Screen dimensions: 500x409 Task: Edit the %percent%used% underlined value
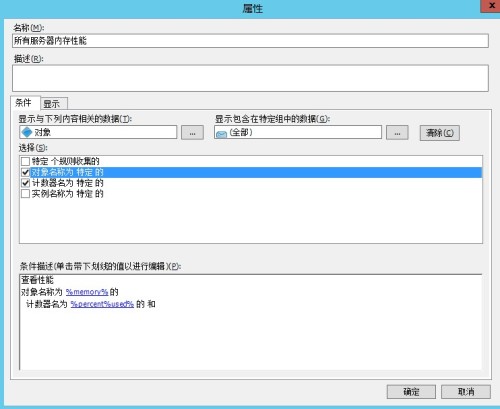pos(102,304)
